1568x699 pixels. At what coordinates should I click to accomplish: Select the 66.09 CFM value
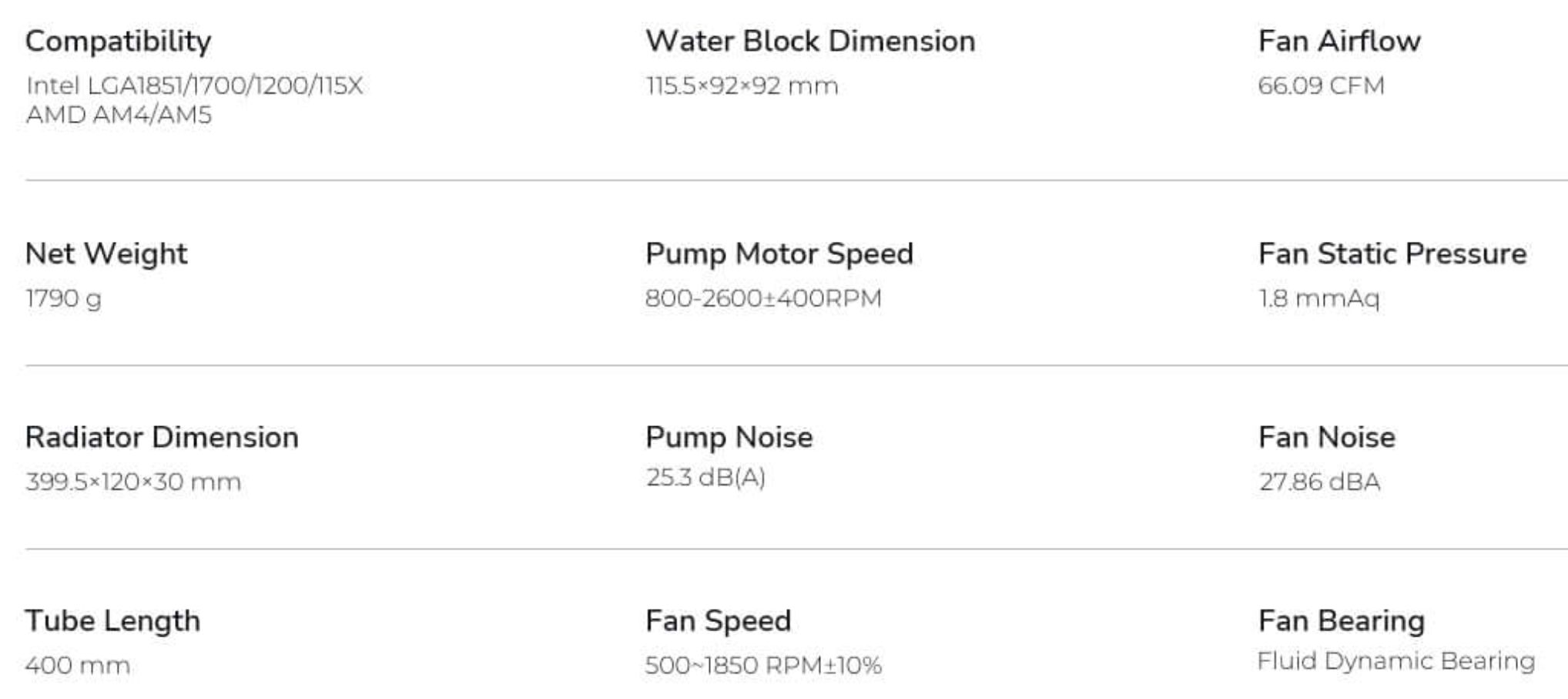click(x=1321, y=86)
